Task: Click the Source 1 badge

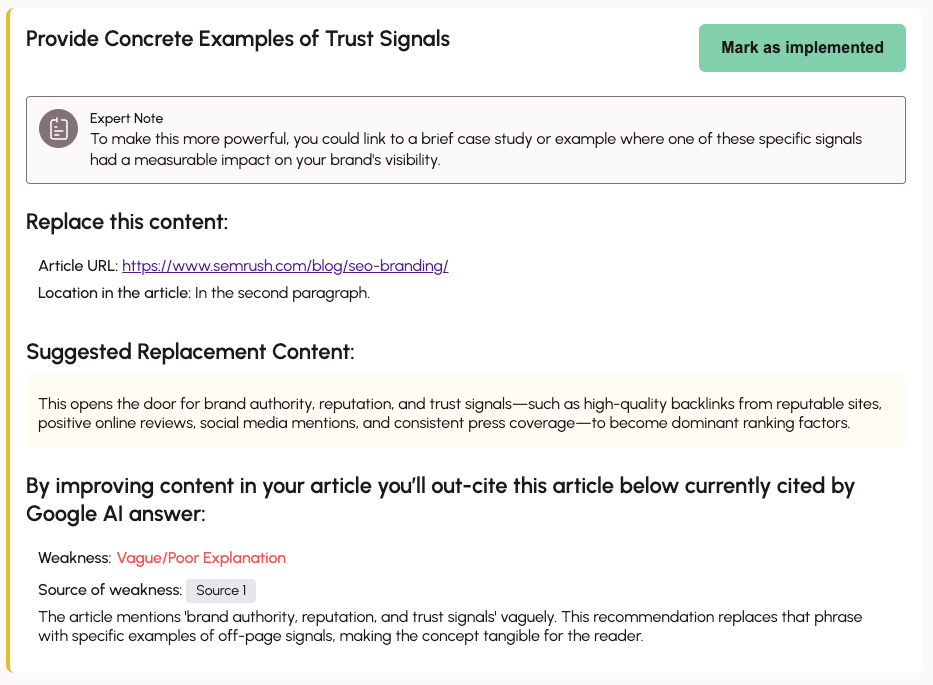Action: coord(221,590)
